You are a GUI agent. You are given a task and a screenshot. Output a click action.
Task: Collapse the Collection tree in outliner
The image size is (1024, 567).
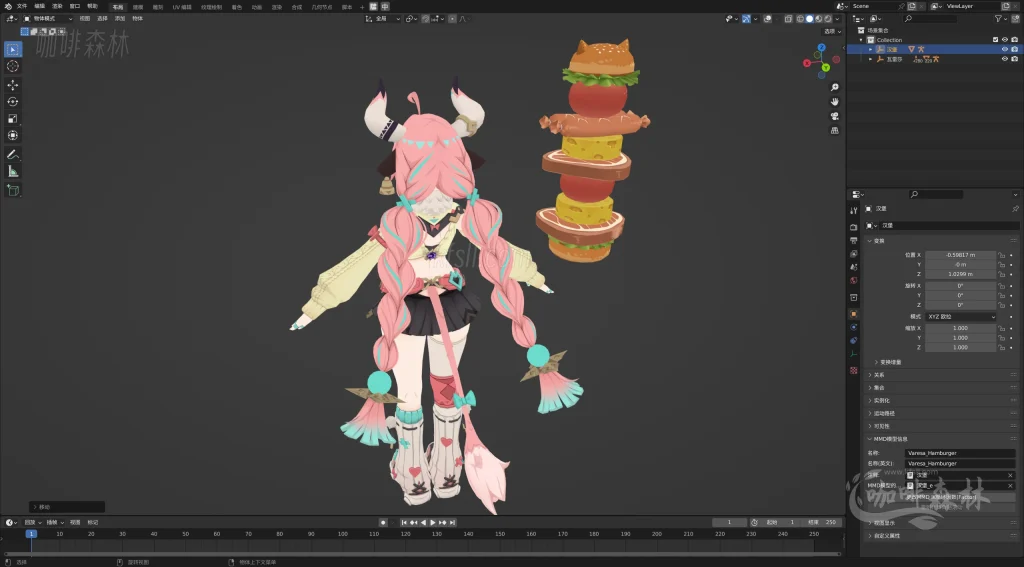(x=861, y=40)
